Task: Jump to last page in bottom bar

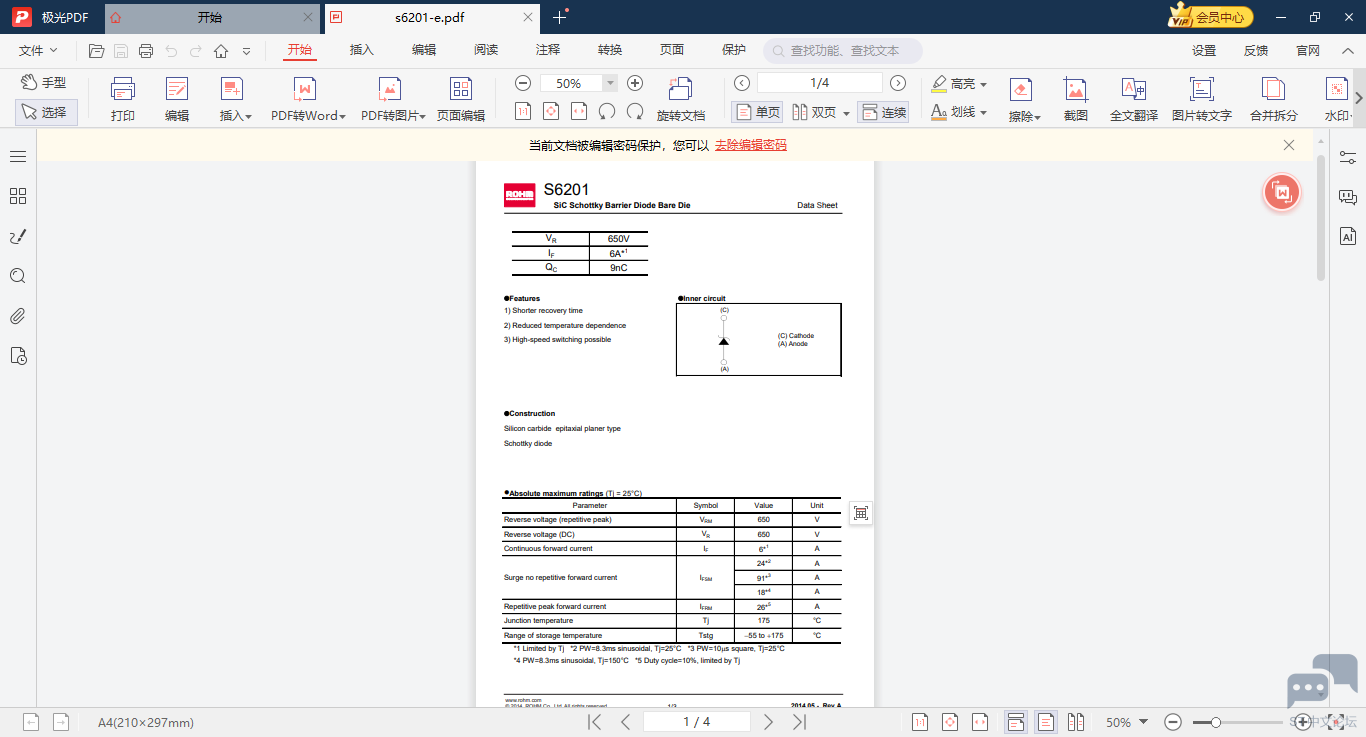Action: (x=799, y=722)
